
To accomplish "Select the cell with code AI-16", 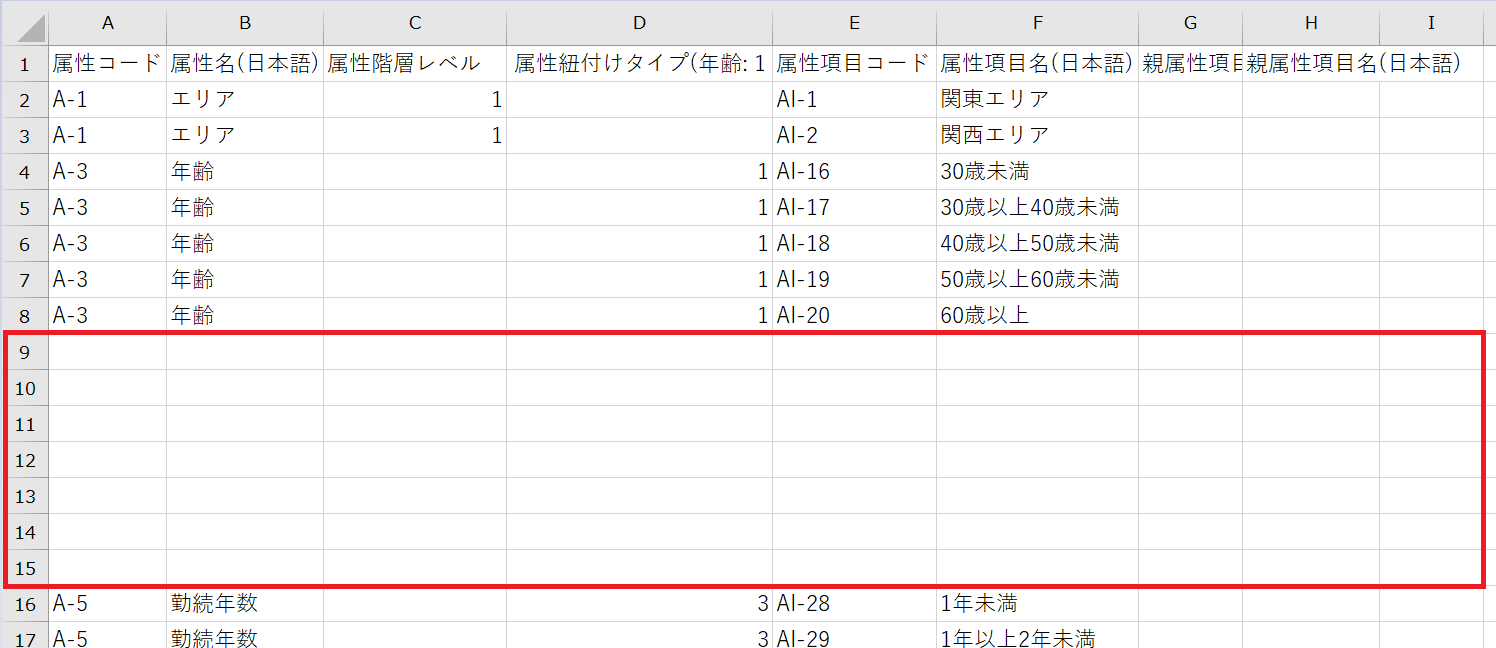I will pyautogui.click(x=854, y=171).
